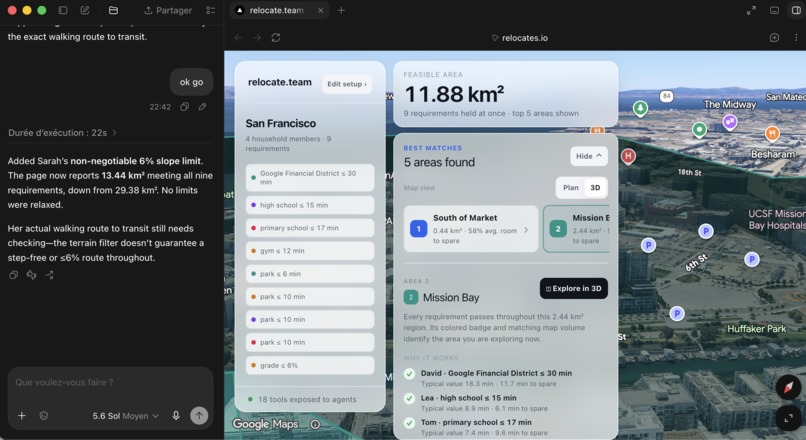Click the feedback icon under the response
Viewport: 806px width, 440px height.
31,275
